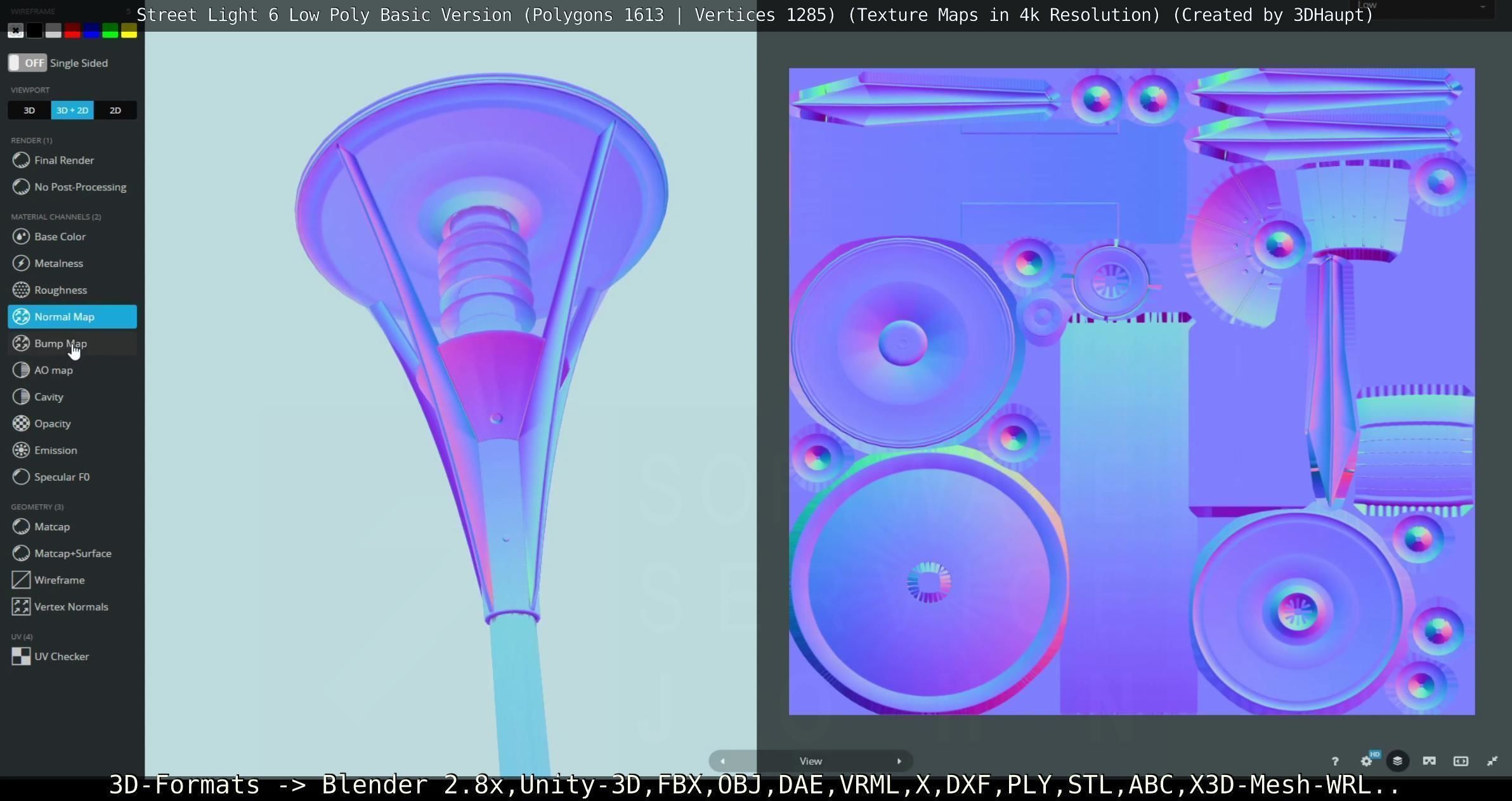This screenshot has height=801, width=1512.
Task: Show the UV Checker texture
Action: pos(61,656)
